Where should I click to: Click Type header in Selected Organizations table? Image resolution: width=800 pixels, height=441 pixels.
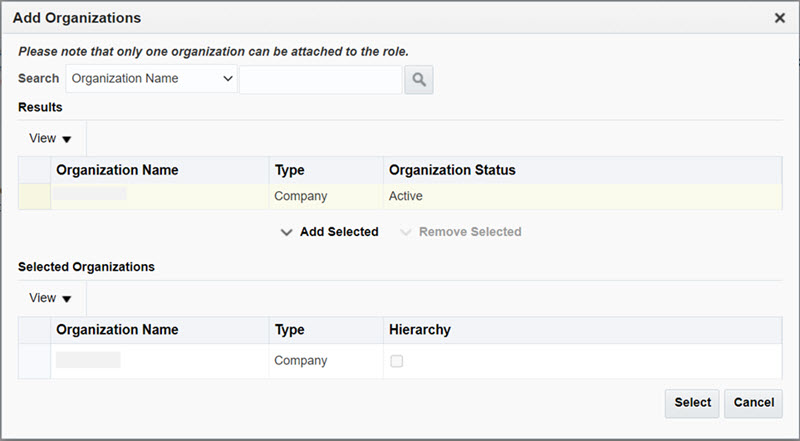point(290,330)
